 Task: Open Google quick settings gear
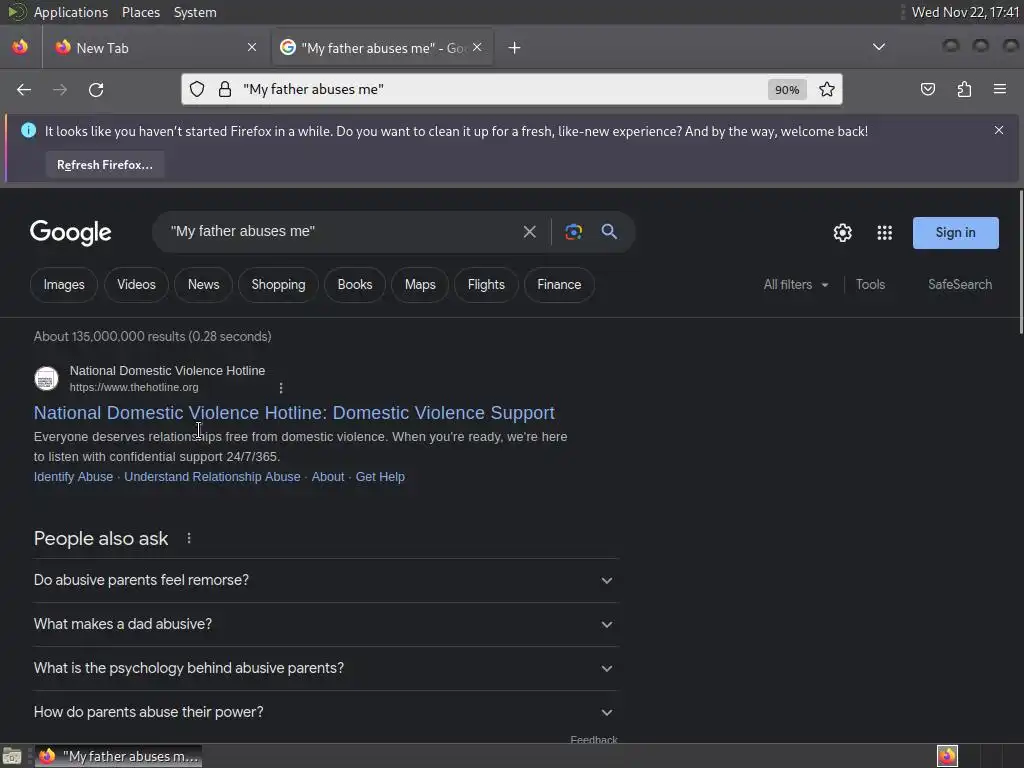842,232
